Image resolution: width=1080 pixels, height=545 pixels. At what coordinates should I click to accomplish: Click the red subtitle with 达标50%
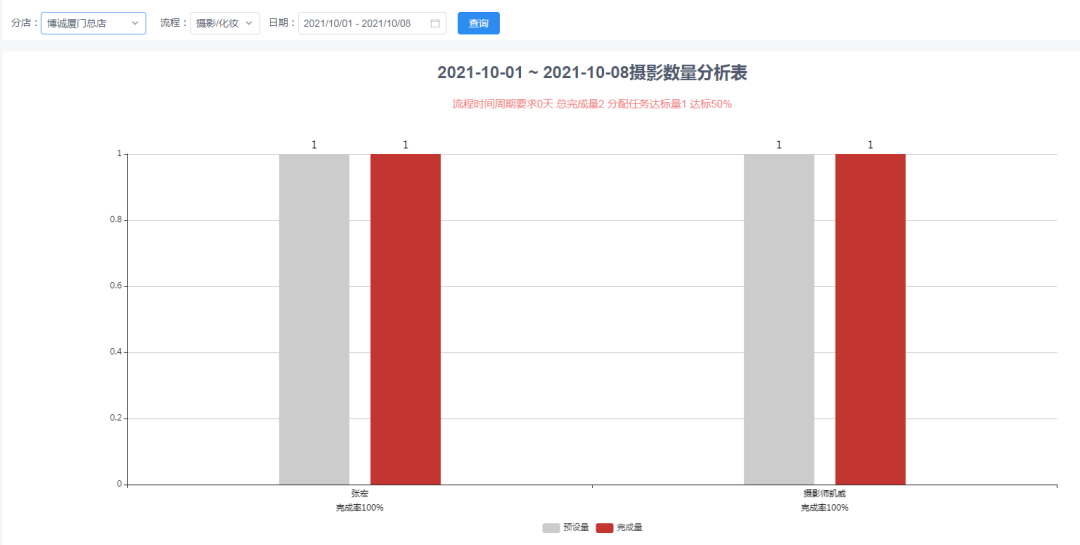pos(592,104)
